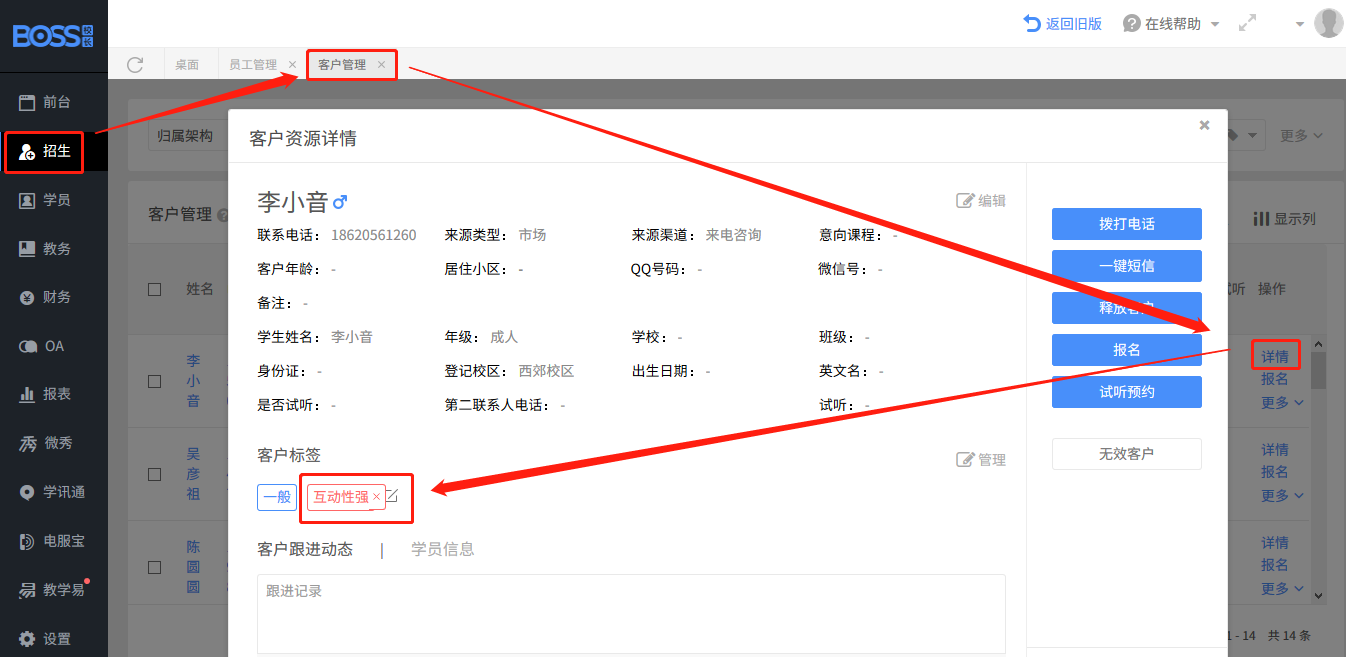The width and height of the screenshot is (1346, 657).
Task: Switch to the 员工管理 tab
Action: point(253,64)
